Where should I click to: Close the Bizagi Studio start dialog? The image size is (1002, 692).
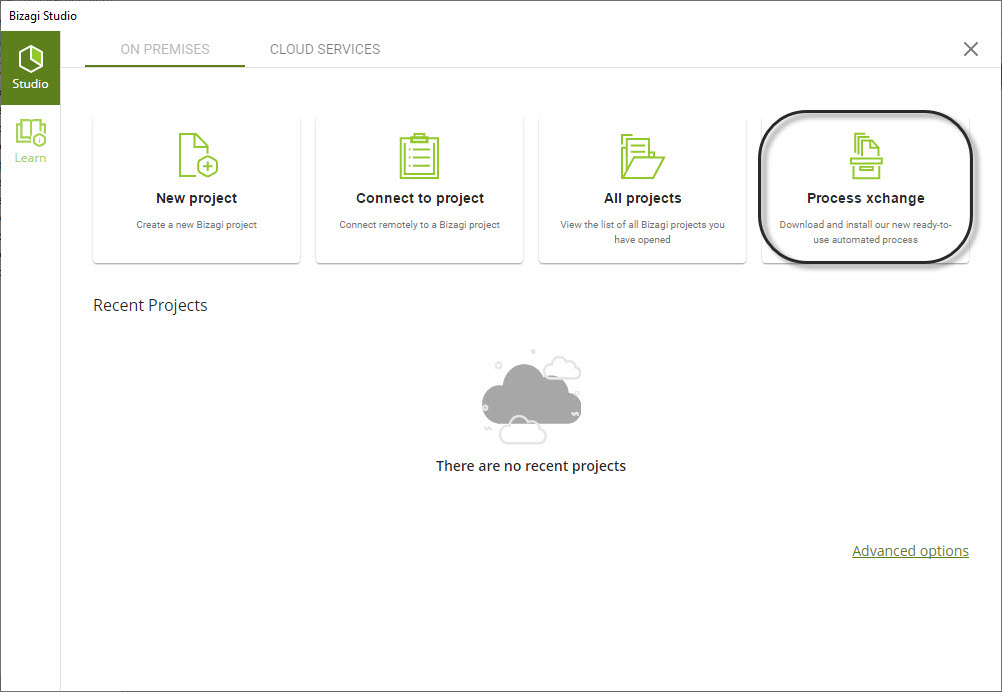tap(971, 49)
